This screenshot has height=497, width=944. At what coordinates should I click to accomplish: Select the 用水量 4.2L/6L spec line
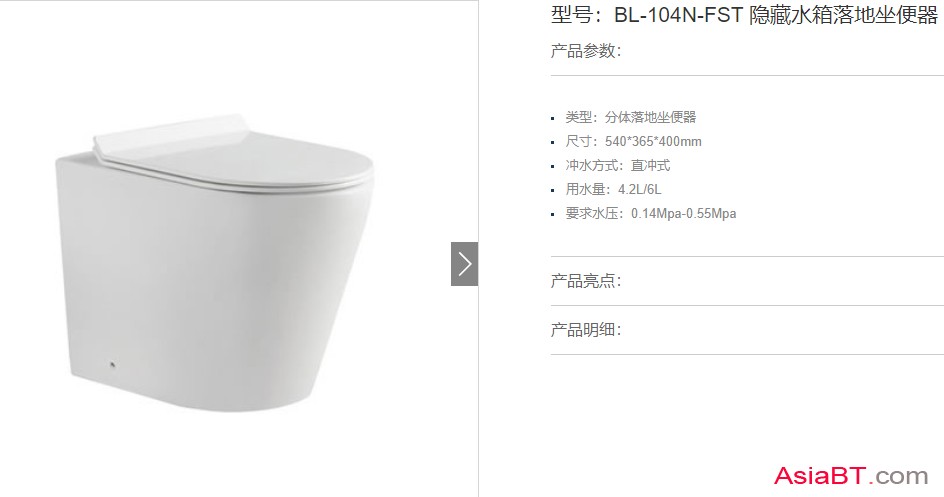click(x=613, y=190)
